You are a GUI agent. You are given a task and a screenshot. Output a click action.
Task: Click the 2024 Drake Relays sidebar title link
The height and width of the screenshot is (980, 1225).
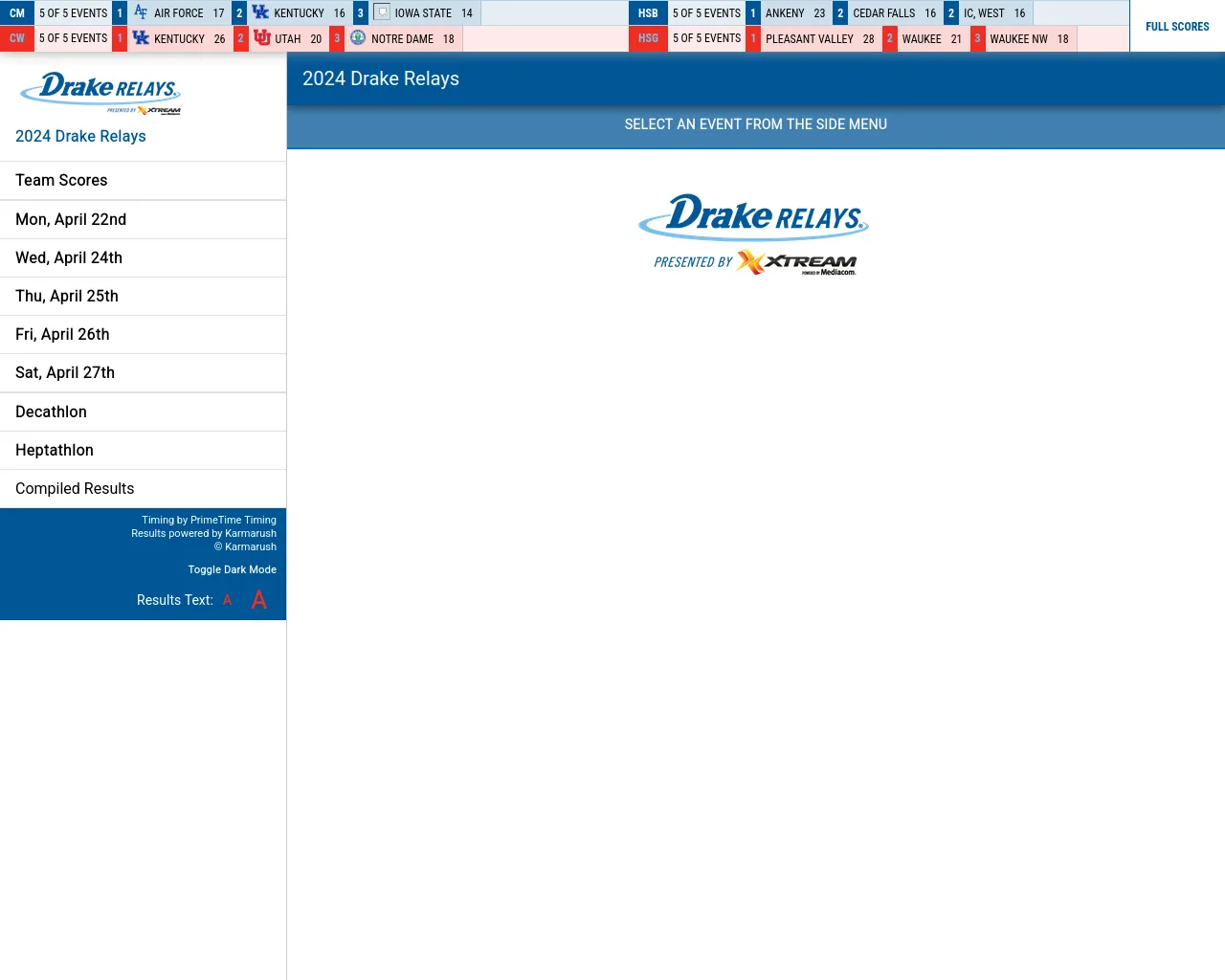80,136
